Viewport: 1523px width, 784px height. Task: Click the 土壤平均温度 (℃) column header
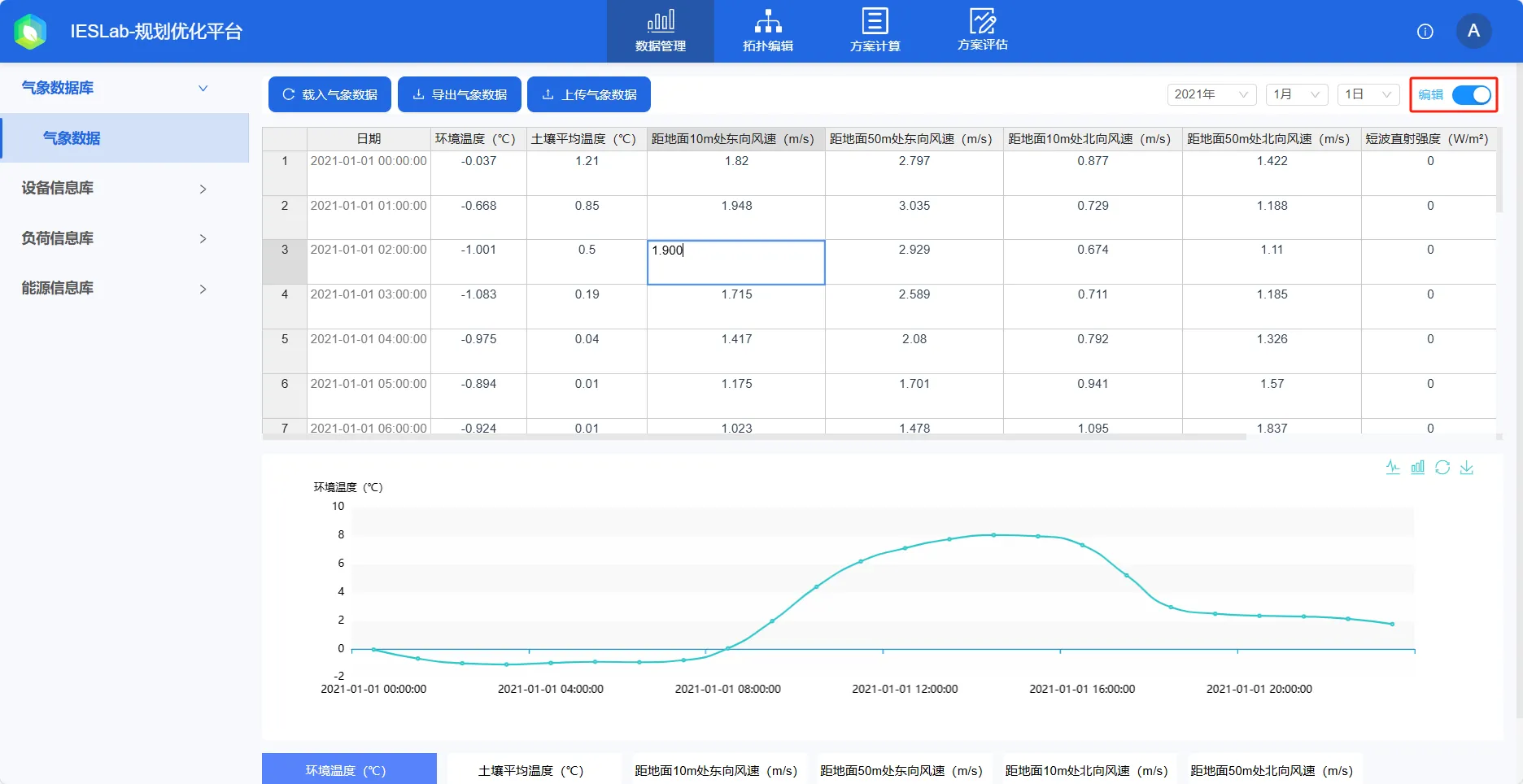[587, 139]
